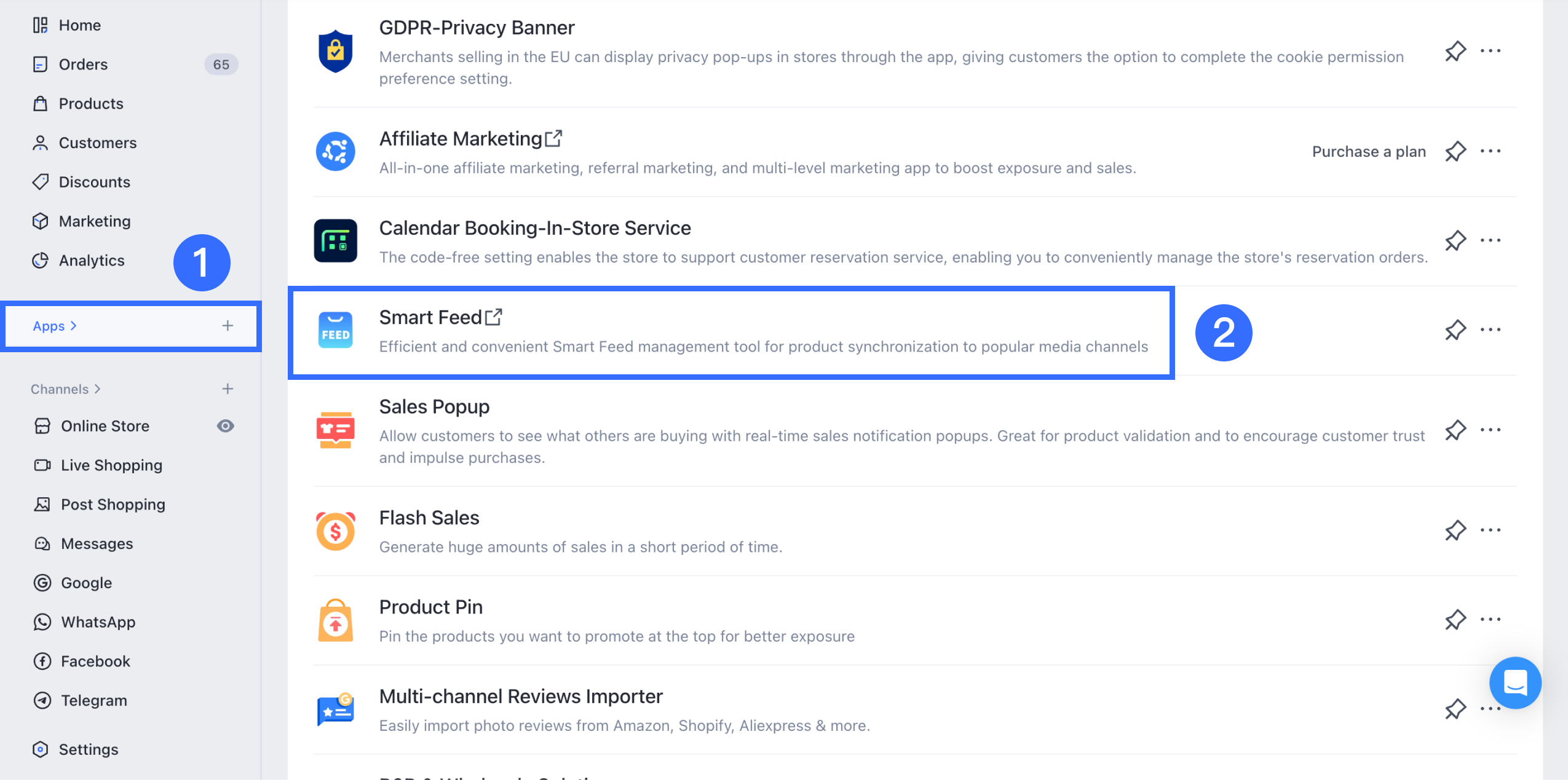Pin the Smart Feed app
This screenshot has height=780, width=1568.
[x=1455, y=330]
